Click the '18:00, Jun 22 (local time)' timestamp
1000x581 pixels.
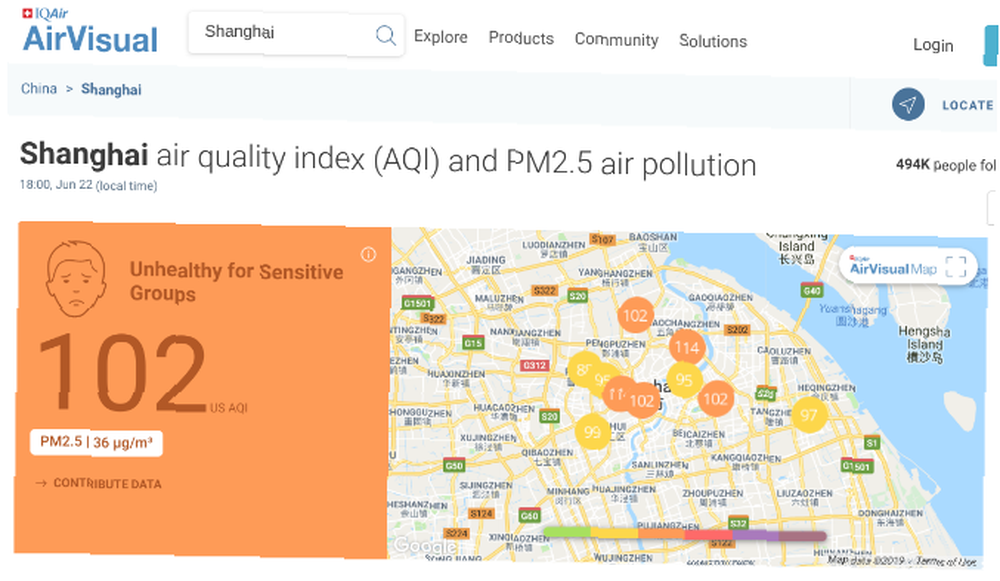tap(89, 185)
